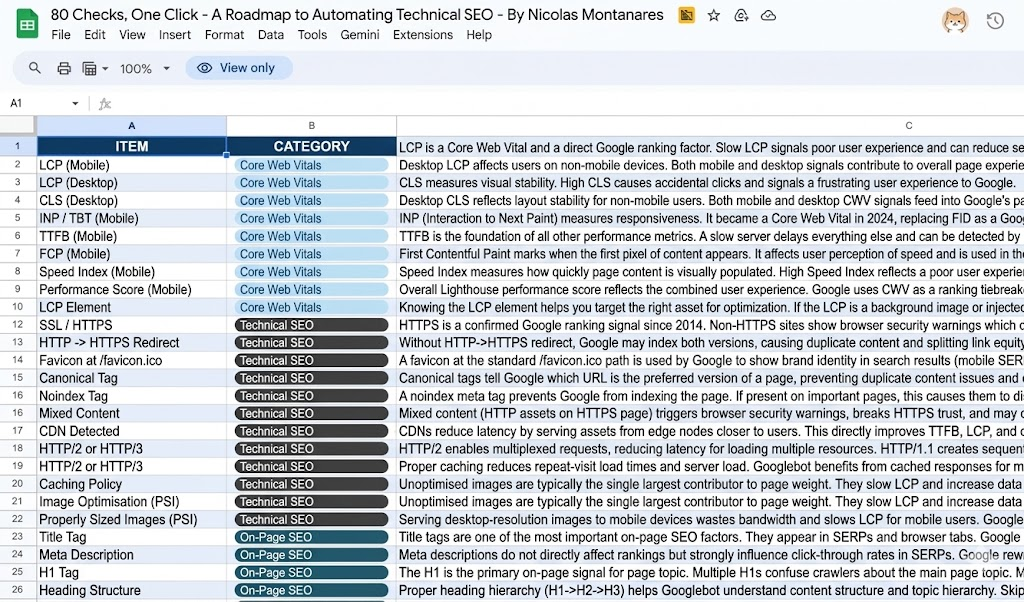Open the Gemini menu

pyautogui.click(x=360, y=35)
